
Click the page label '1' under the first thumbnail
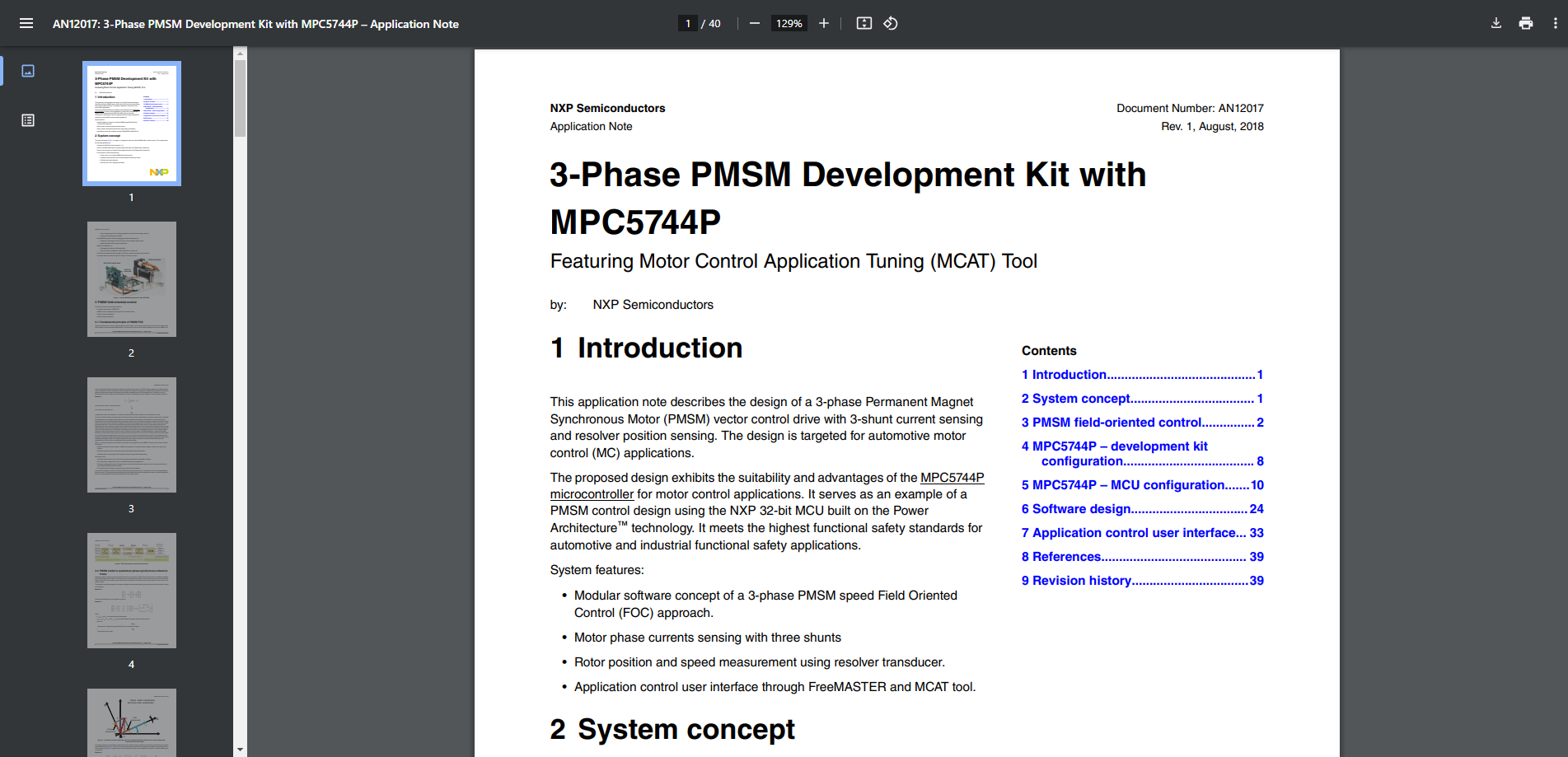pyautogui.click(x=131, y=197)
